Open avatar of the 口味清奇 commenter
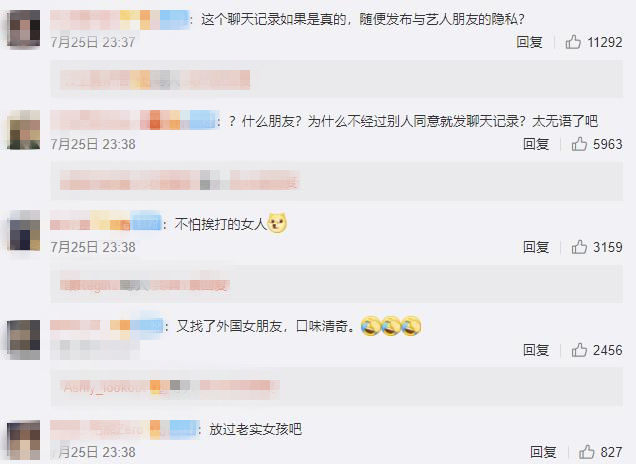Viewport: 636px width, 464px height. point(24,339)
